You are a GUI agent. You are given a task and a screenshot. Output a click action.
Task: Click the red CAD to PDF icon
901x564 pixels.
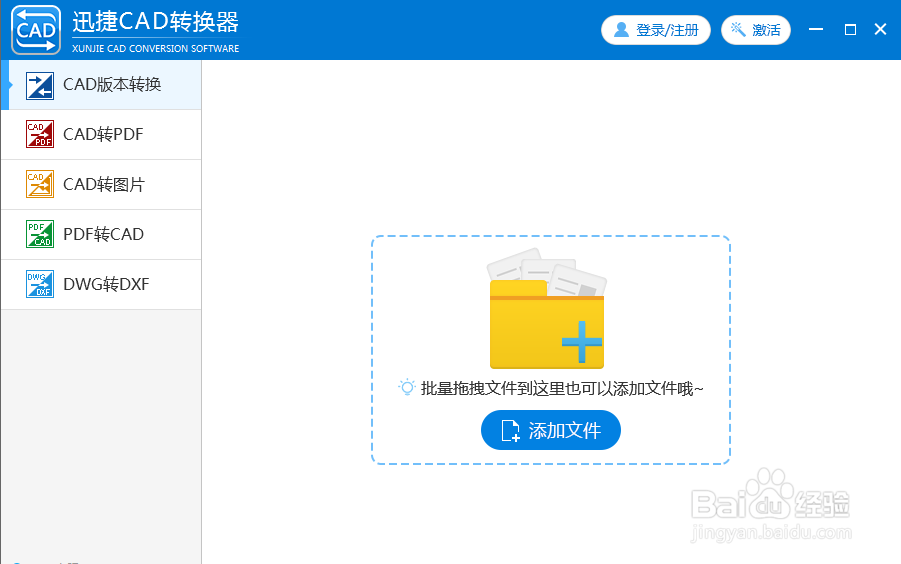tap(40, 134)
